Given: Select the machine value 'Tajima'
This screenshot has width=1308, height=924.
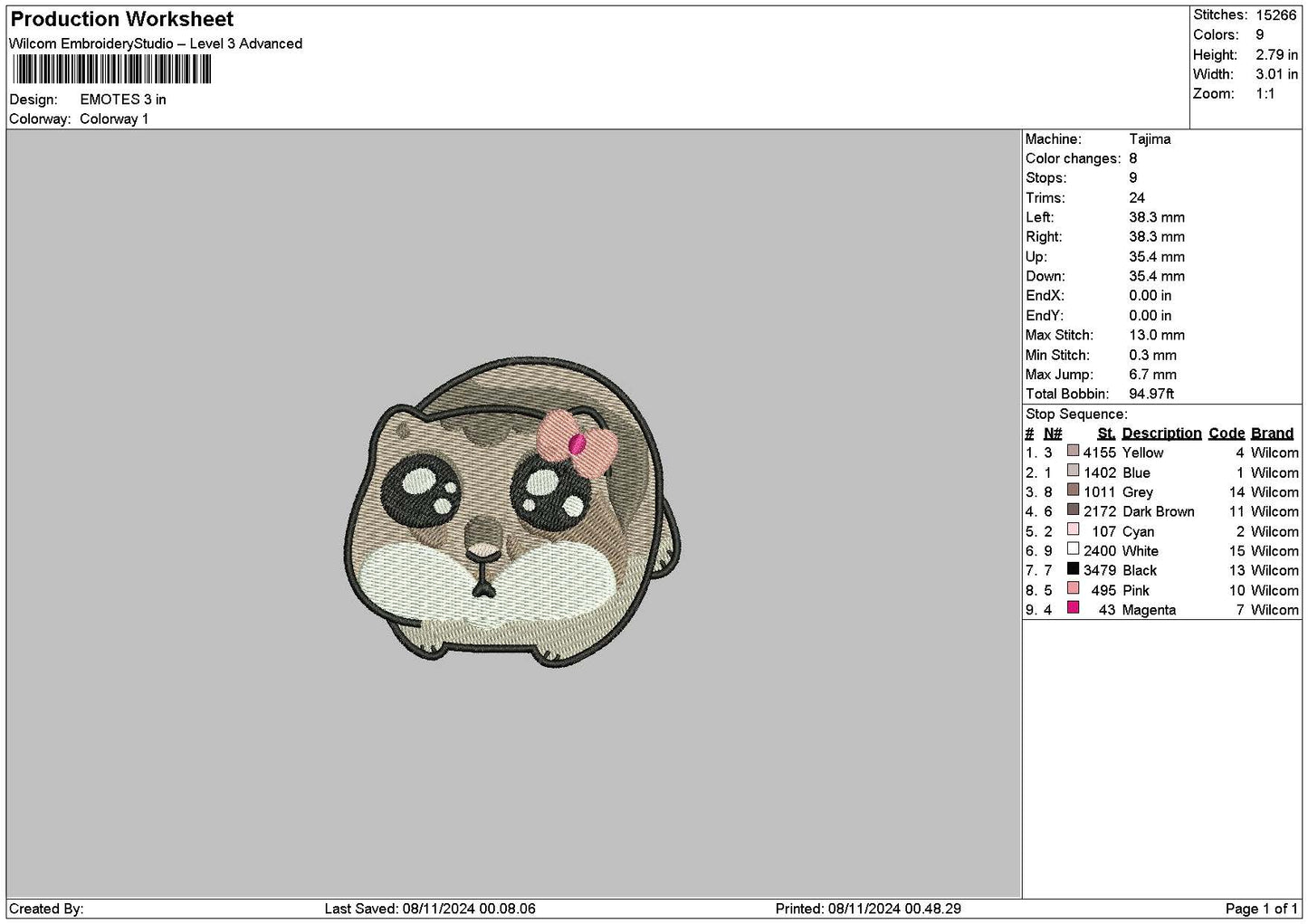Looking at the screenshot, I should point(1150,139).
